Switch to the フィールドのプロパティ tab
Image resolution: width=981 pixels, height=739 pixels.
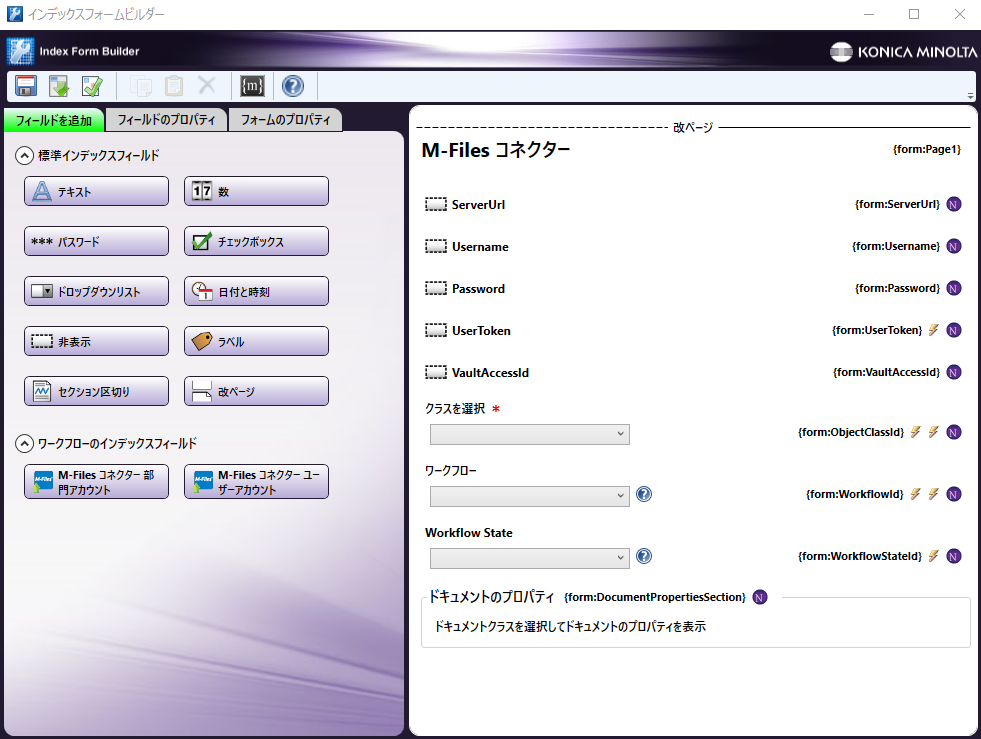(166, 120)
